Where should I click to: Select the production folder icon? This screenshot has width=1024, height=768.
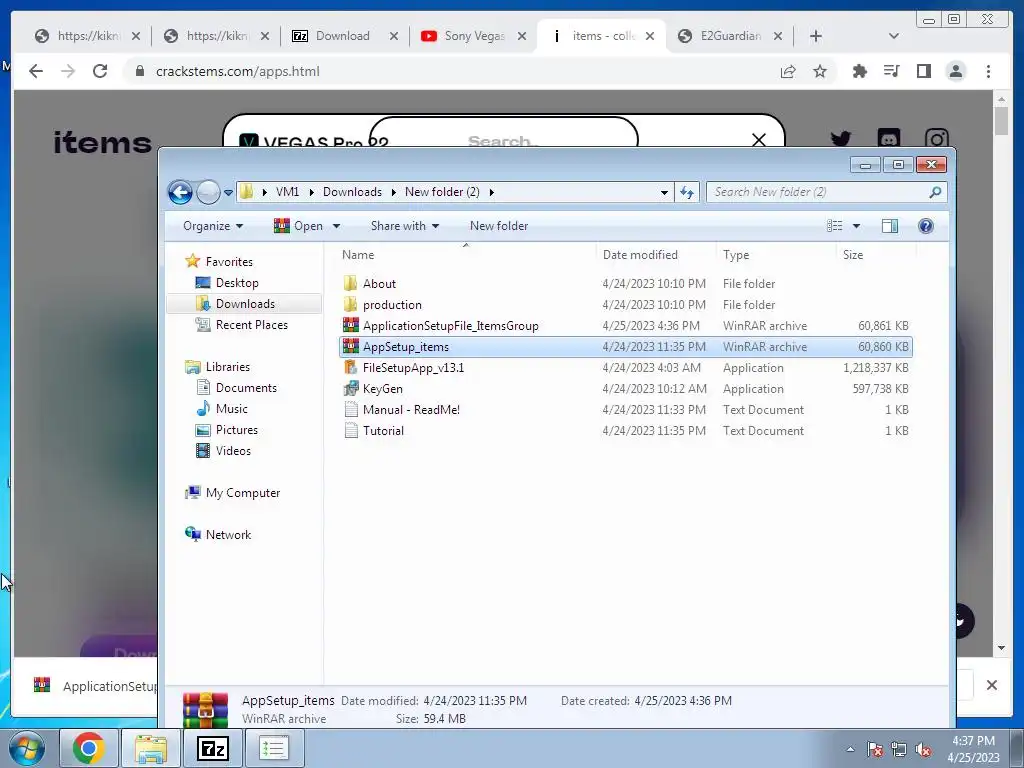pyautogui.click(x=351, y=304)
